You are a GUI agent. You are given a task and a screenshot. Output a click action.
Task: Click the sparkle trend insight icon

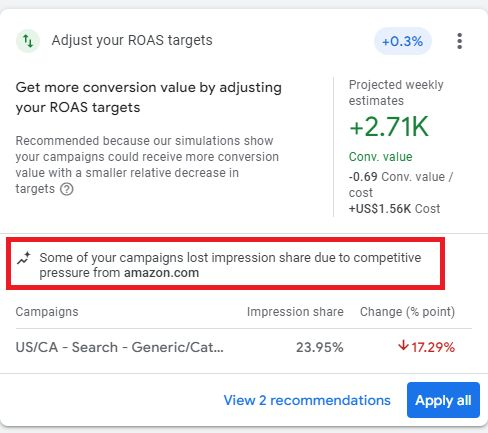click(x=24, y=258)
